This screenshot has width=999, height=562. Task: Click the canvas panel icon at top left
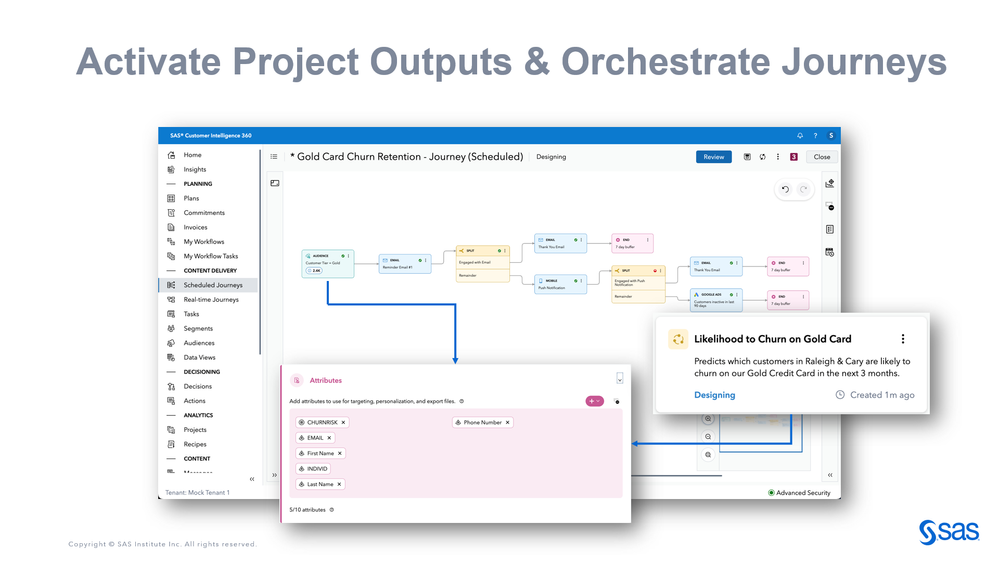[x=275, y=184]
